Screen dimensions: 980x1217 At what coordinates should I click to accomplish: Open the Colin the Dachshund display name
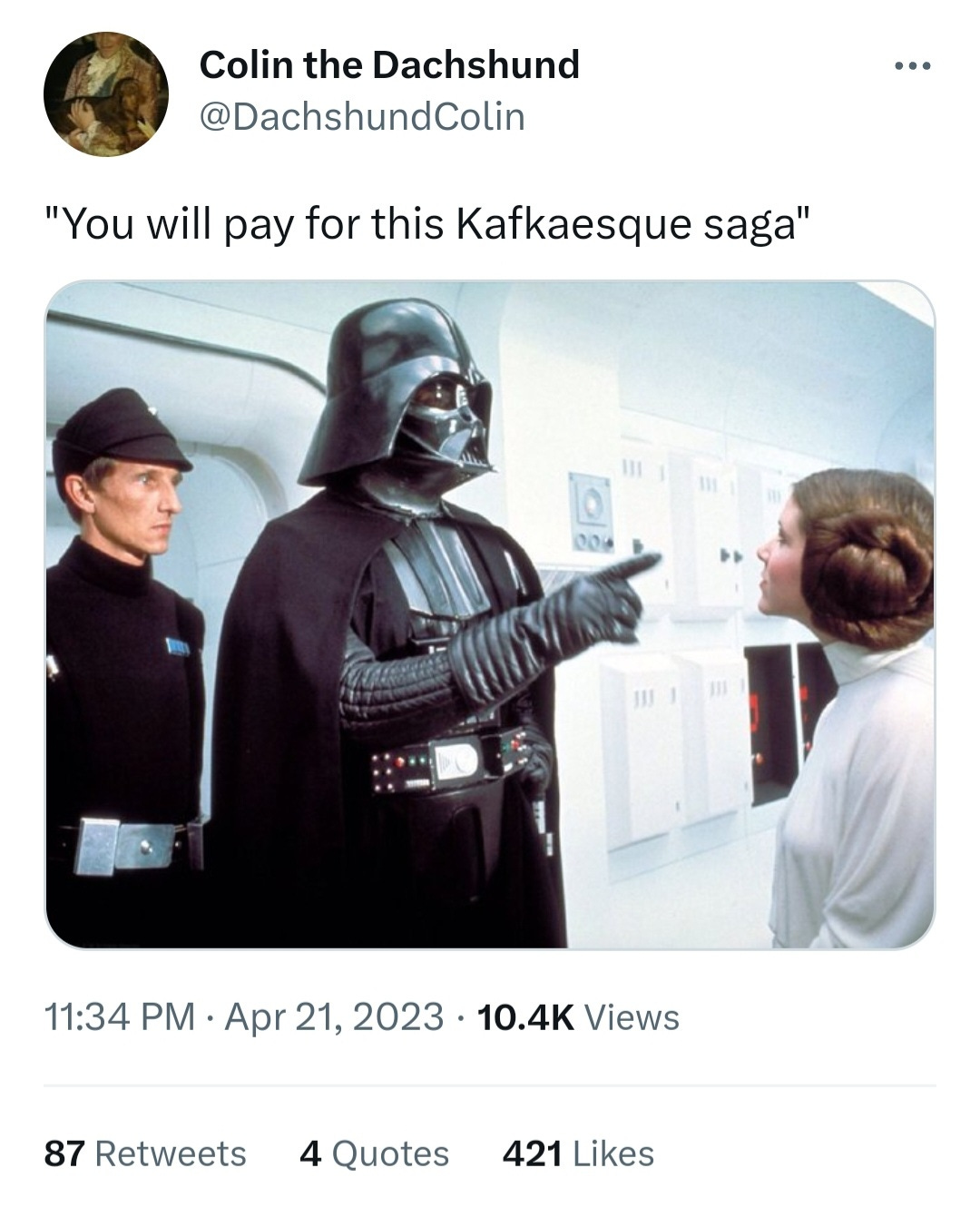(388, 64)
